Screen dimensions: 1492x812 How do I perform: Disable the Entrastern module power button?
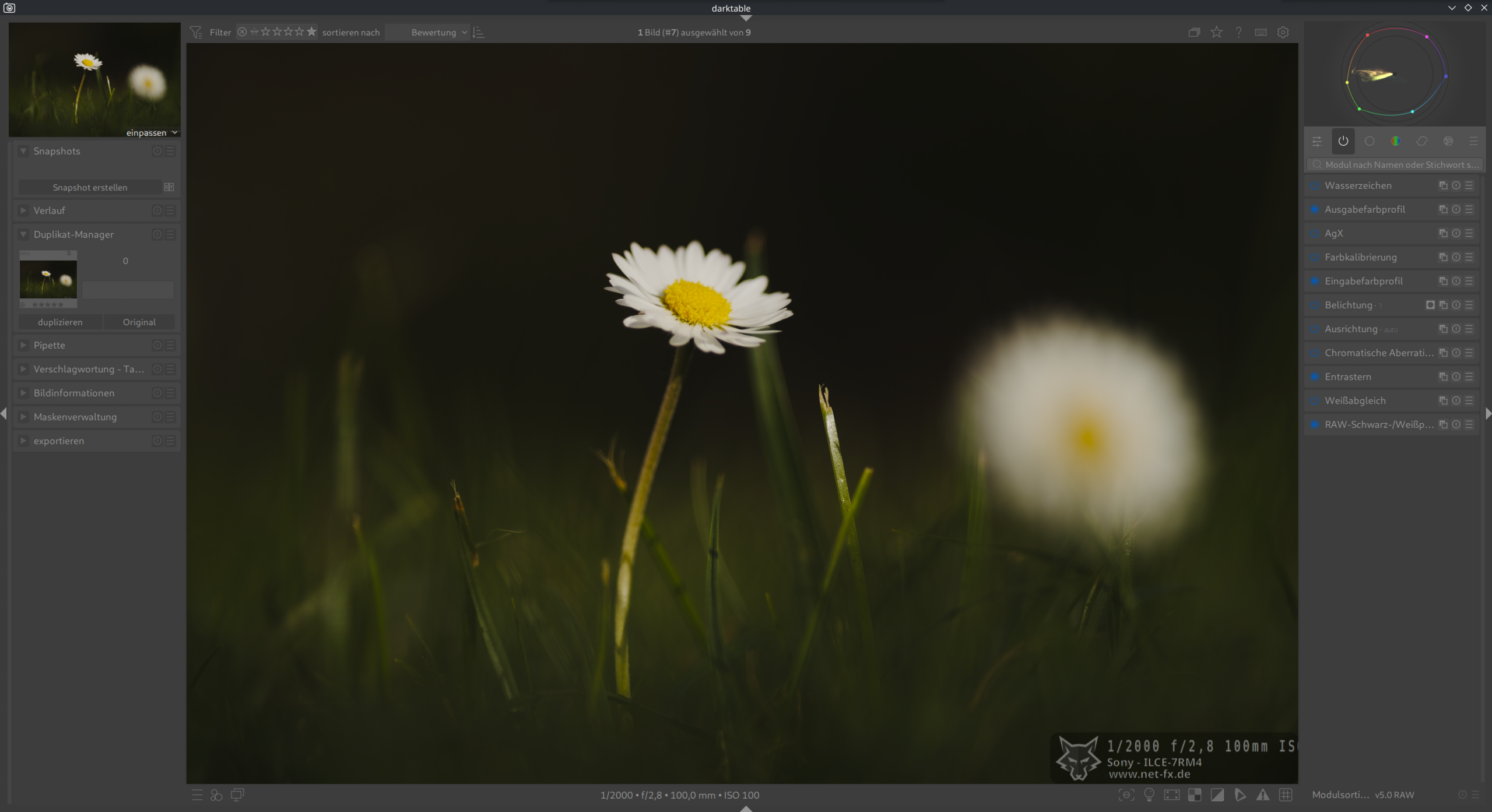tap(1315, 377)
